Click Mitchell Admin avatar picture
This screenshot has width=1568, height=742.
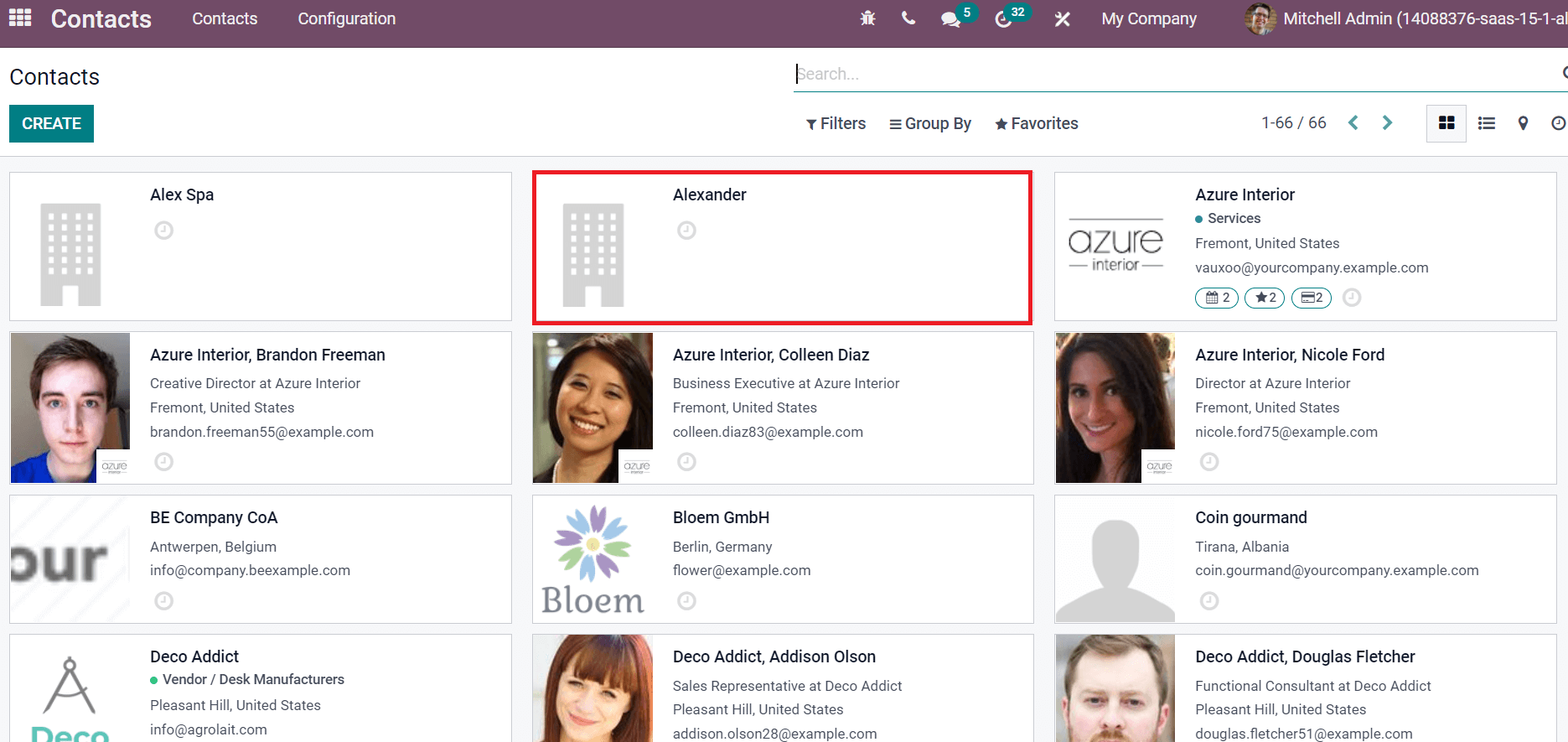click(1260, 18)
